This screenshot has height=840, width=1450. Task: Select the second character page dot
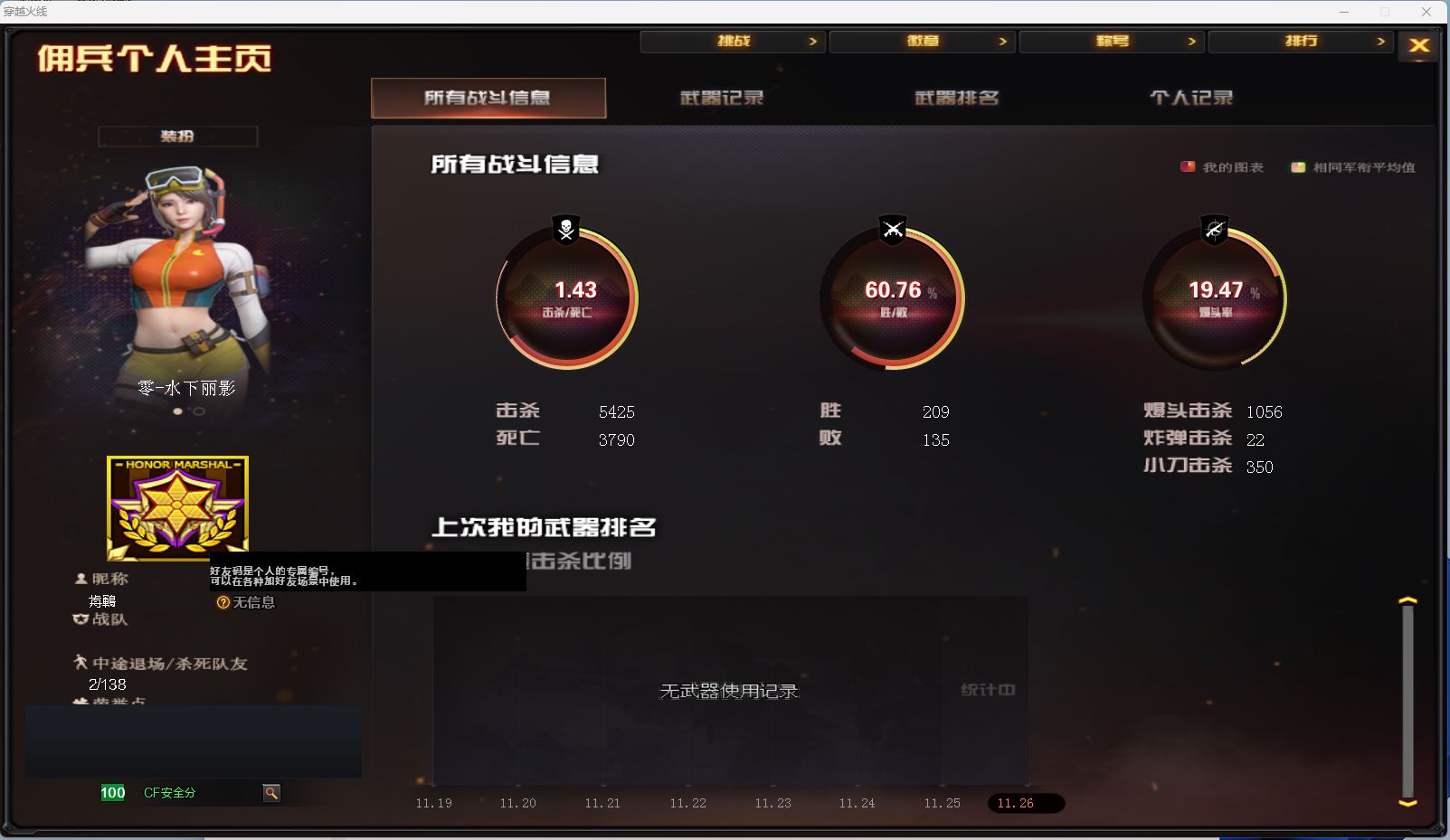pos(199,411)
